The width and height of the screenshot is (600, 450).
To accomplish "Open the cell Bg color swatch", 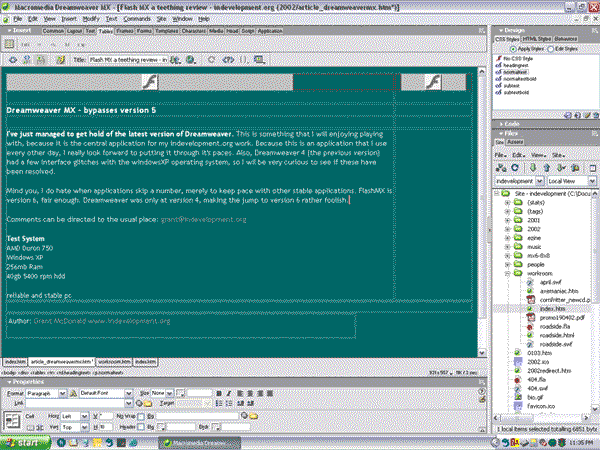I will tap(162, 427).
